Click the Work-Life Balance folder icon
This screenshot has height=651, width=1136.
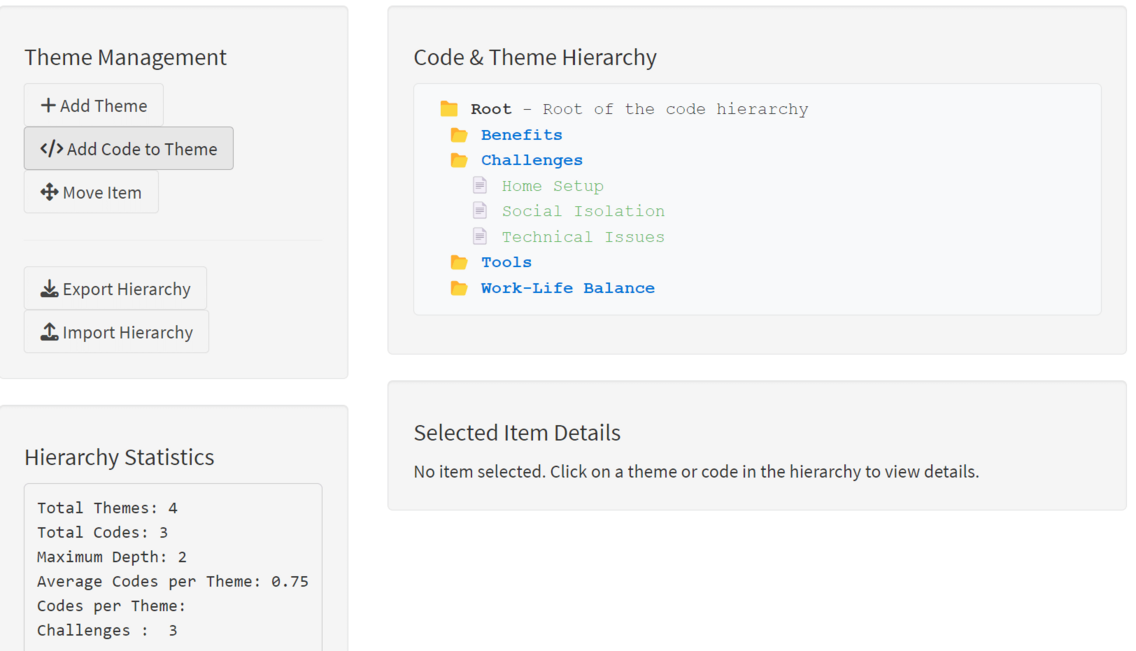point(459,288)
